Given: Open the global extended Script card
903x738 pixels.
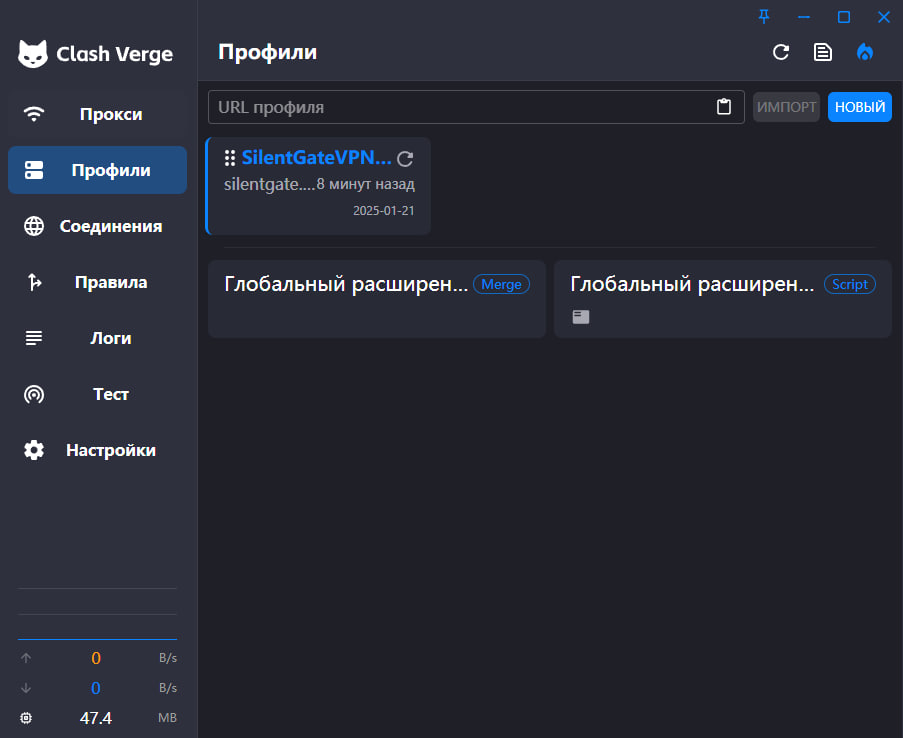Looking at the screenshot, I should click(x=723, y=298).
